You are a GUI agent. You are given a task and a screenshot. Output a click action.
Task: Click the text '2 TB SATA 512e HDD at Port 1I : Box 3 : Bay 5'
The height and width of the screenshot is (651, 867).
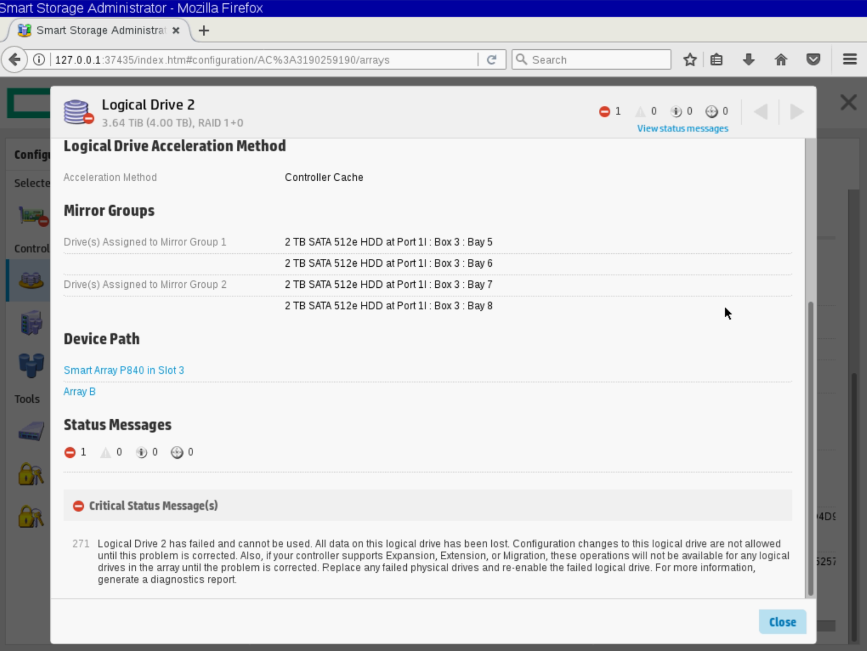388,242
